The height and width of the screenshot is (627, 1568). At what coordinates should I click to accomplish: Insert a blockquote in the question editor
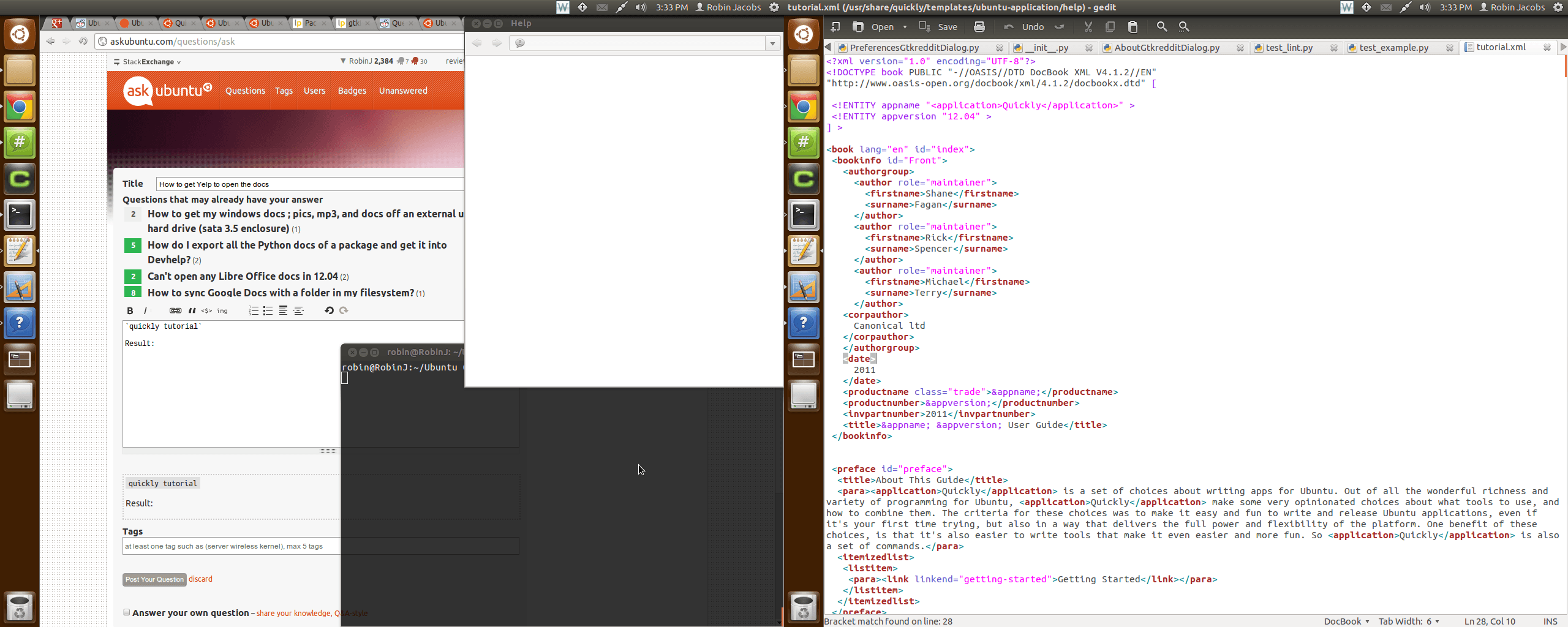pos(192,310)
